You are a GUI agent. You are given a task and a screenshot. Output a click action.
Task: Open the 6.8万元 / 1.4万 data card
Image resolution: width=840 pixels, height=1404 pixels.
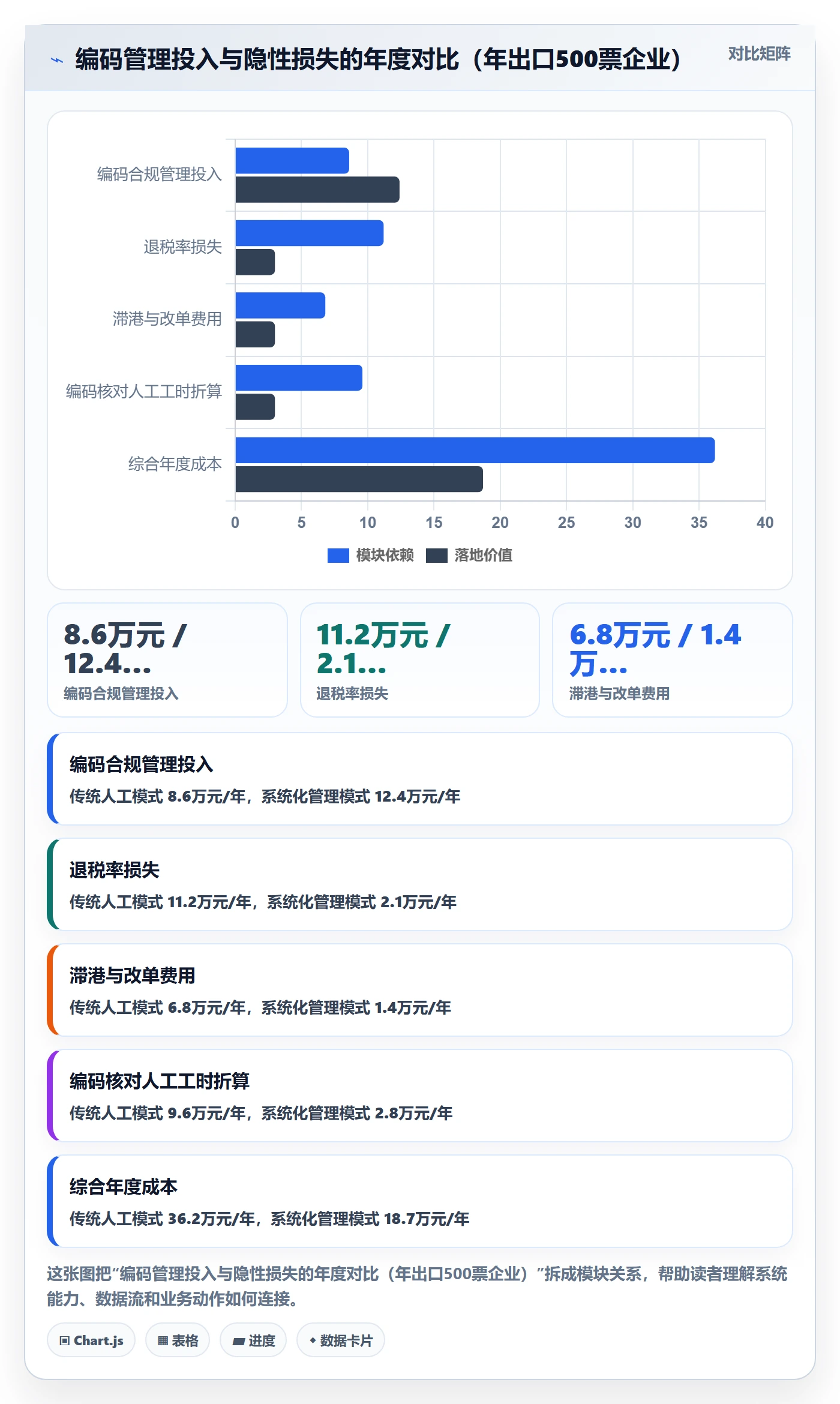pyautogui.click(x=673, y=660)
